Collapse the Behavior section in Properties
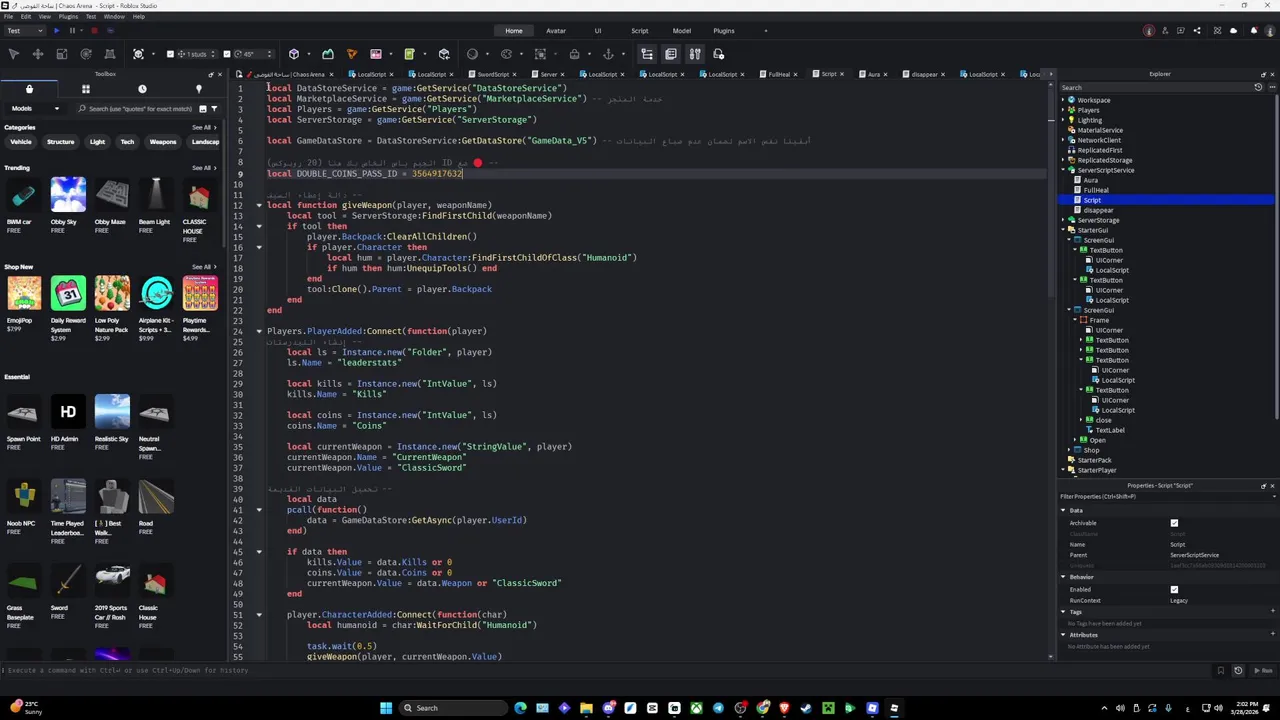This screenshot has height=720, width=1280. click(x=1063, y=577)
